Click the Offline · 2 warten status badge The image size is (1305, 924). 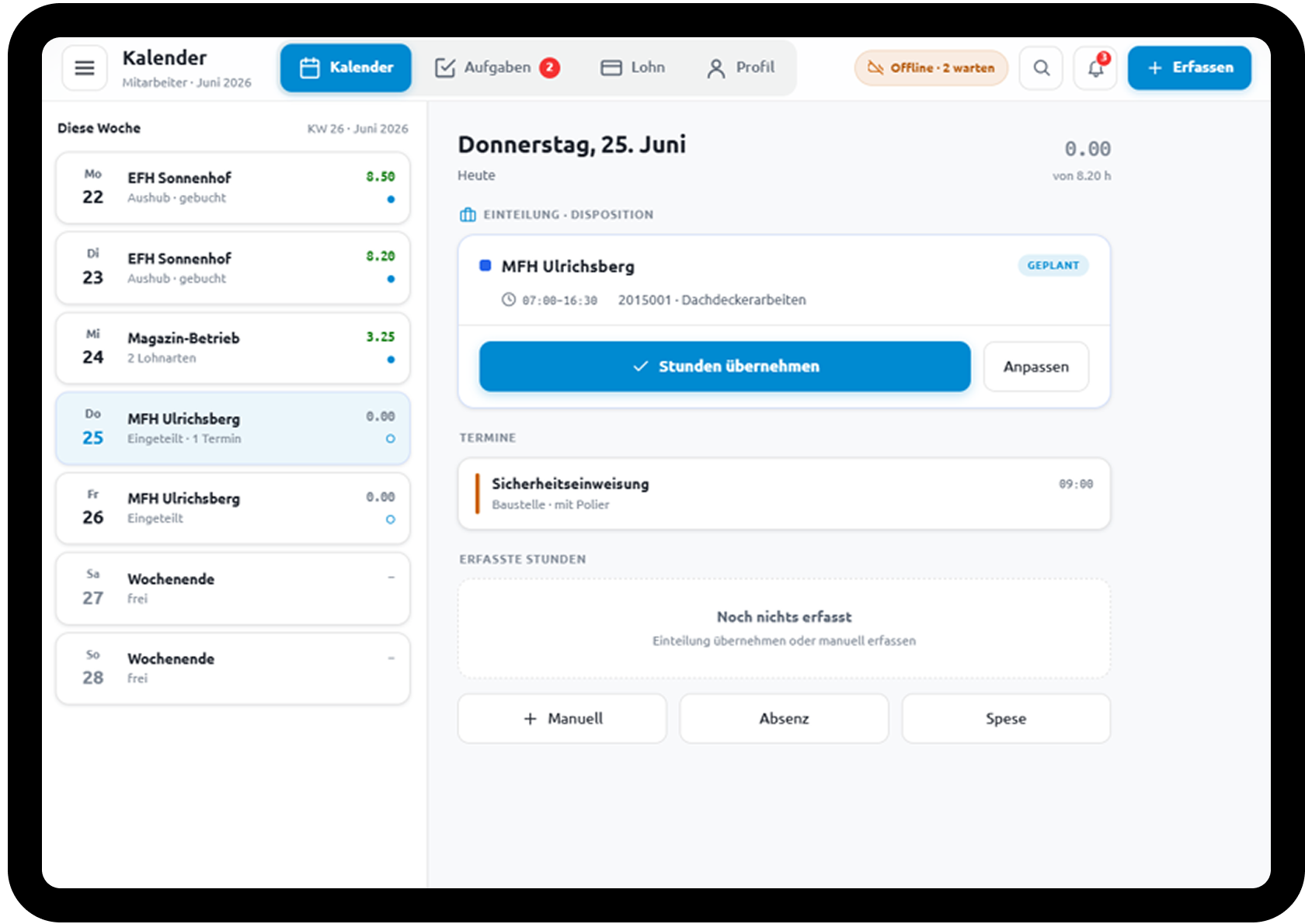click(x=931, y=68)
